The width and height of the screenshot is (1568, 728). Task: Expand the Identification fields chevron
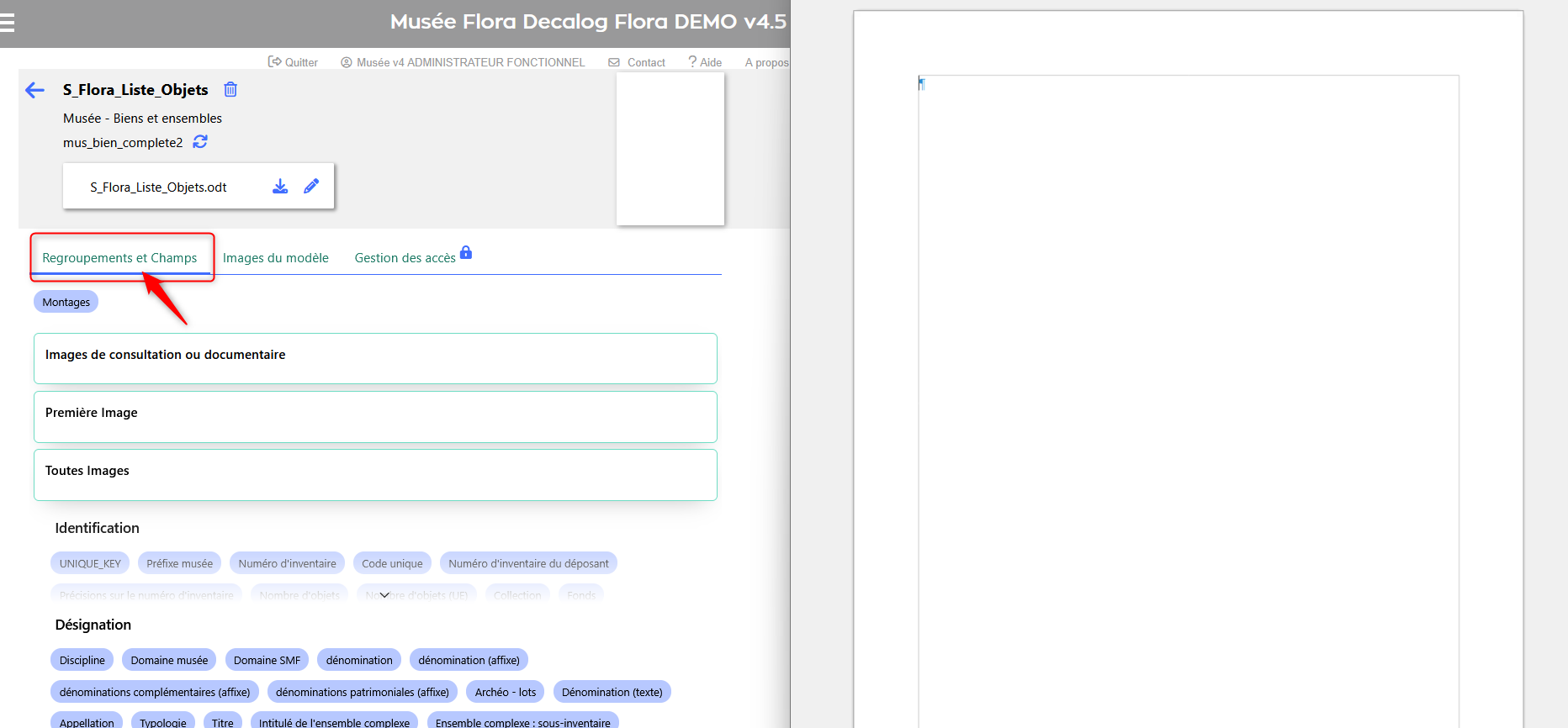[384, 595]
